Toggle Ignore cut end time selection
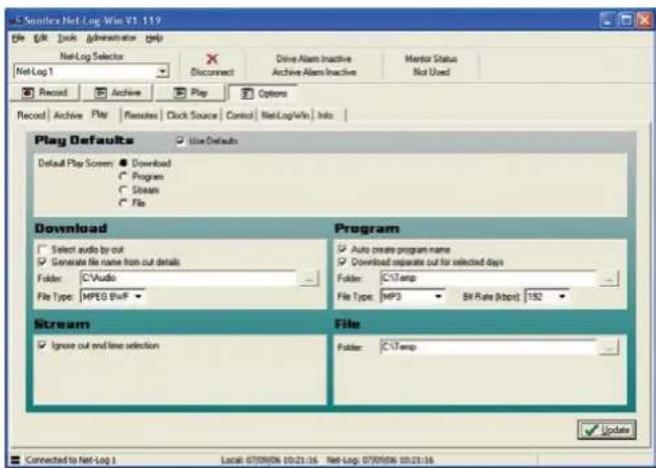 42,345
